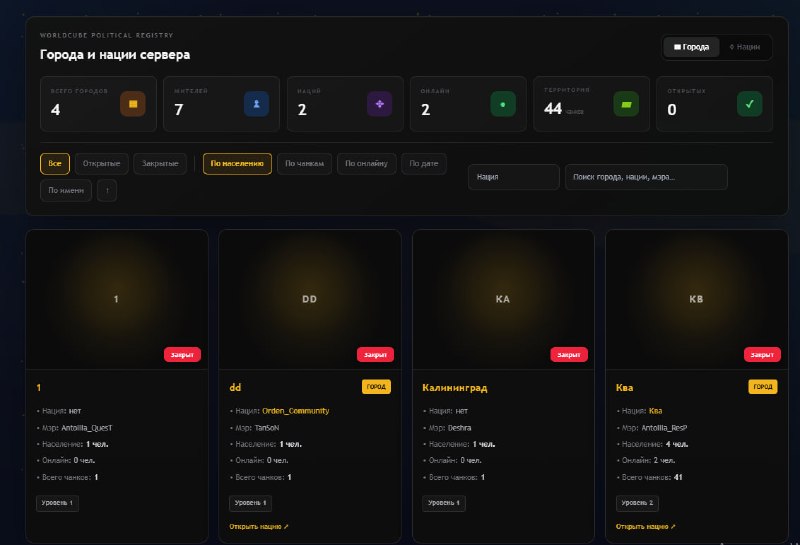Image resolution: width=800 pixels, height=545 pixels.
Task: Open the Ква city title
Action: (624, 388)
